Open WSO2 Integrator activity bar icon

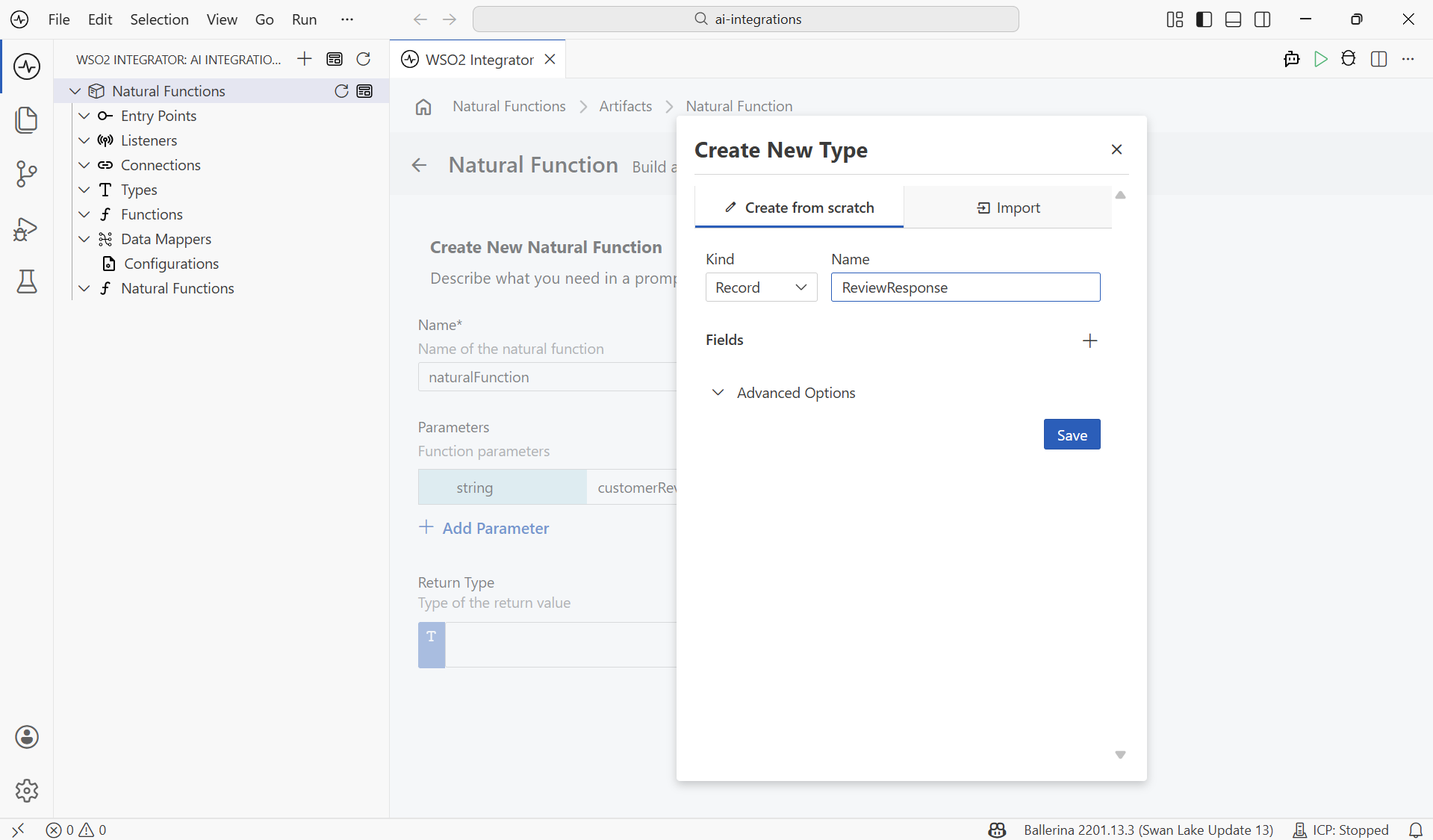(x=27, y=66)
